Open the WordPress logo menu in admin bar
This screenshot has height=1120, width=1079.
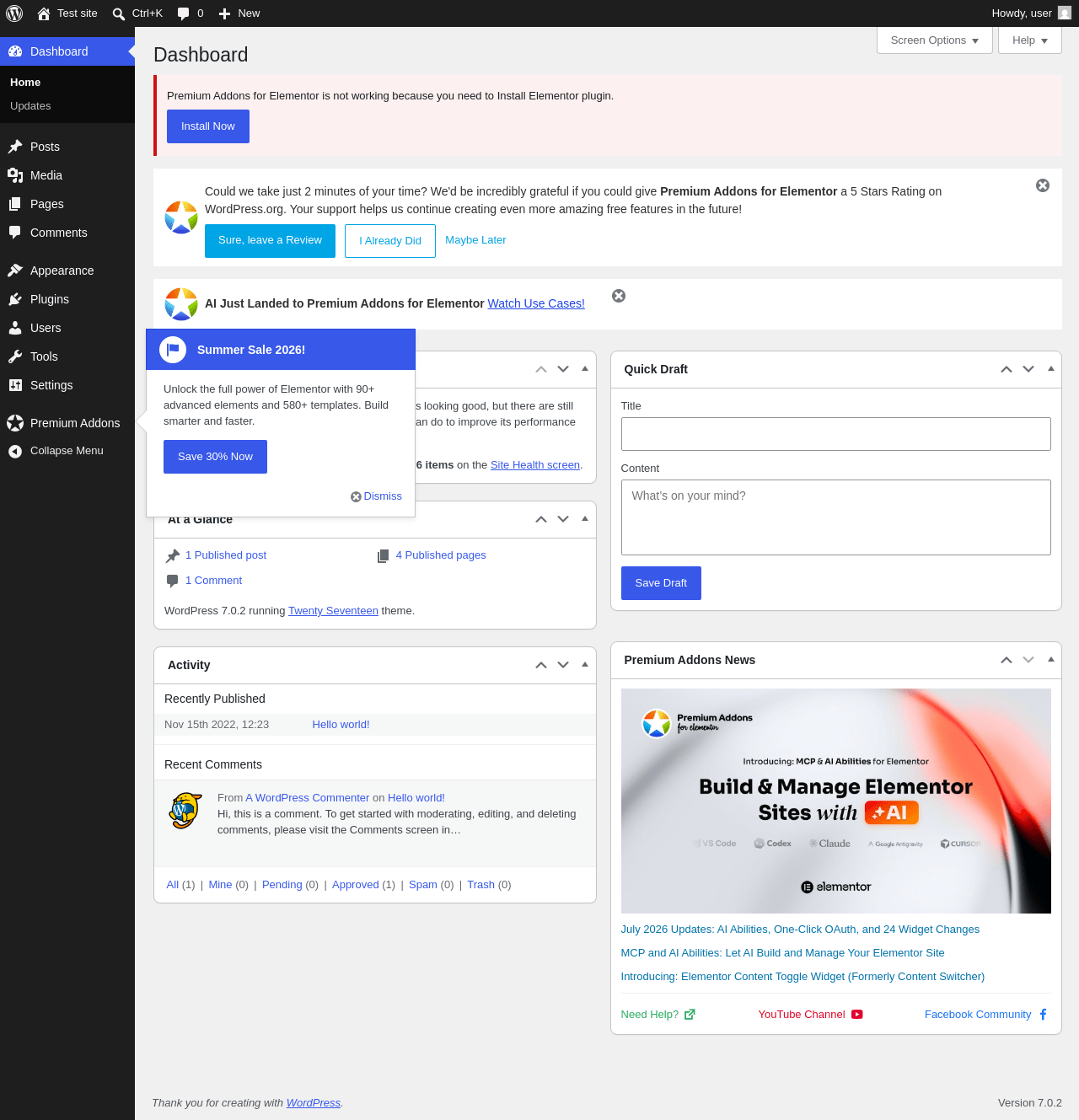tap(14, 13)
